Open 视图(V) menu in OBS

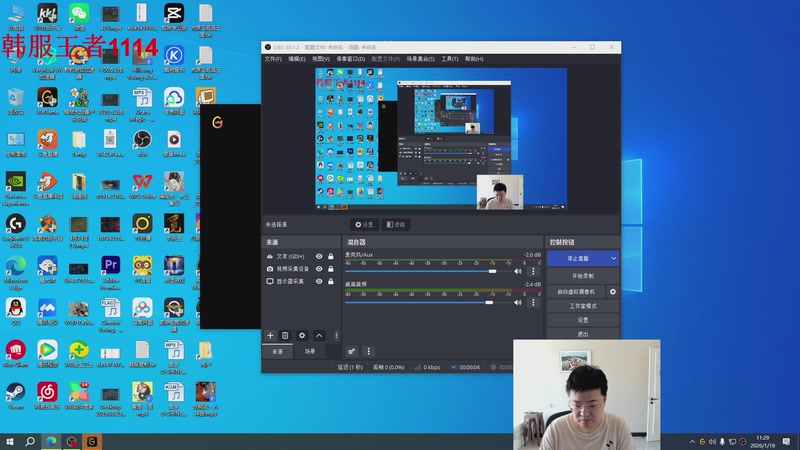click(x=321, y=59)
